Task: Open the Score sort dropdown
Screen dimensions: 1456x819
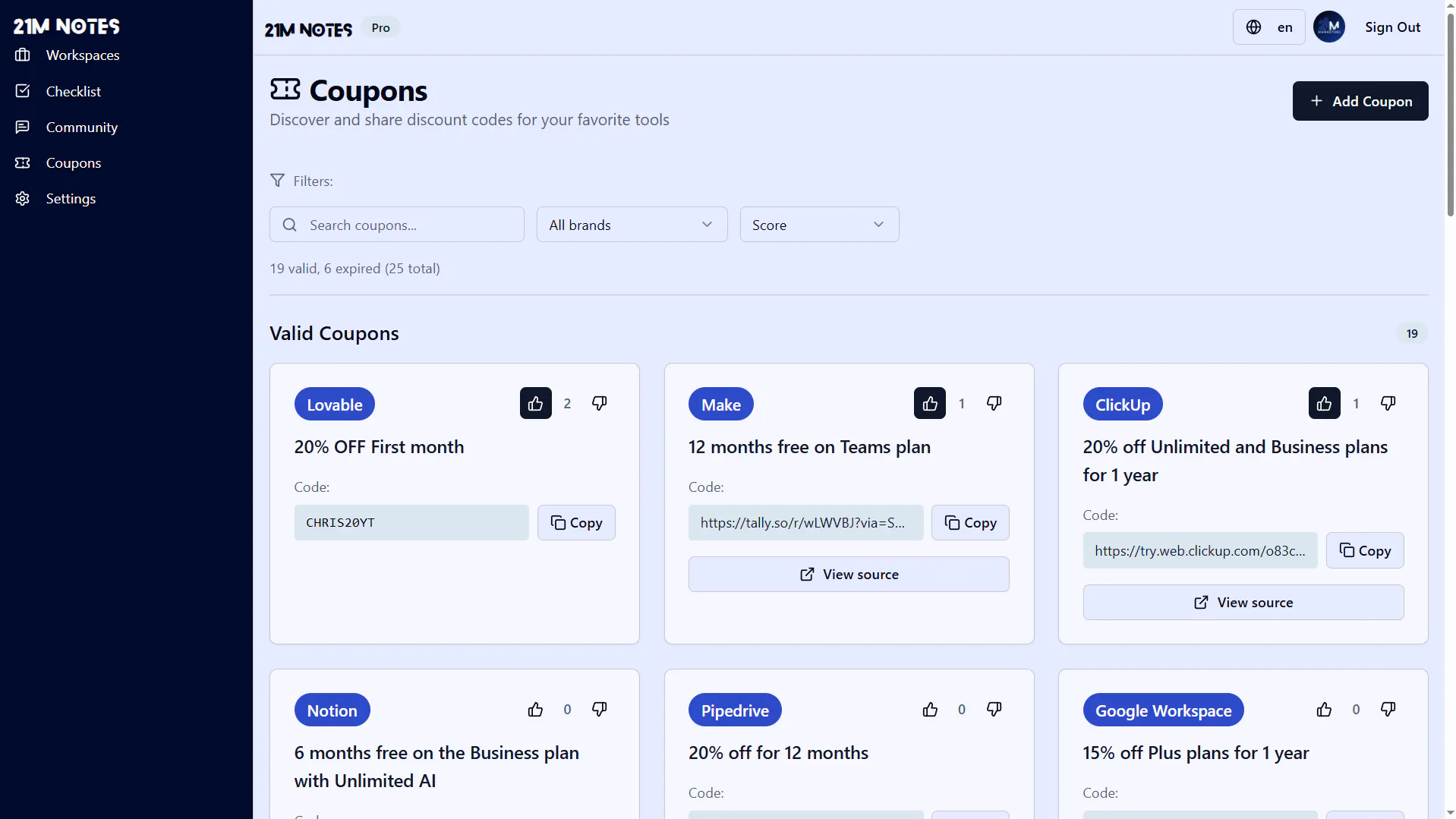Action: tap(819, 225)
